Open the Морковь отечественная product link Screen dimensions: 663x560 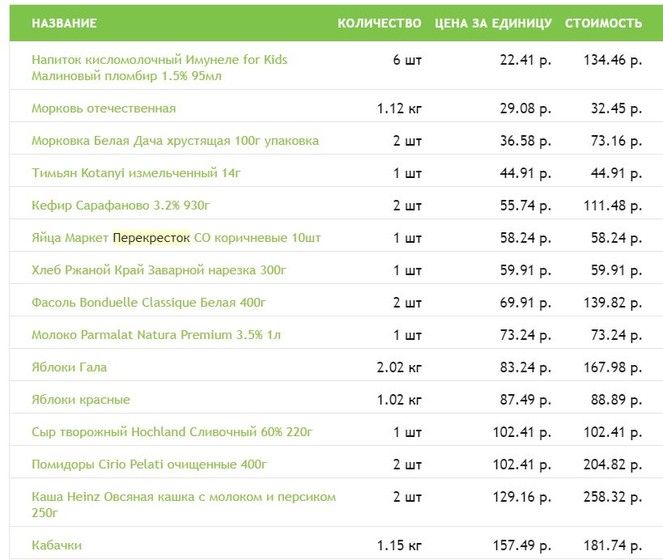pos(104,108)
